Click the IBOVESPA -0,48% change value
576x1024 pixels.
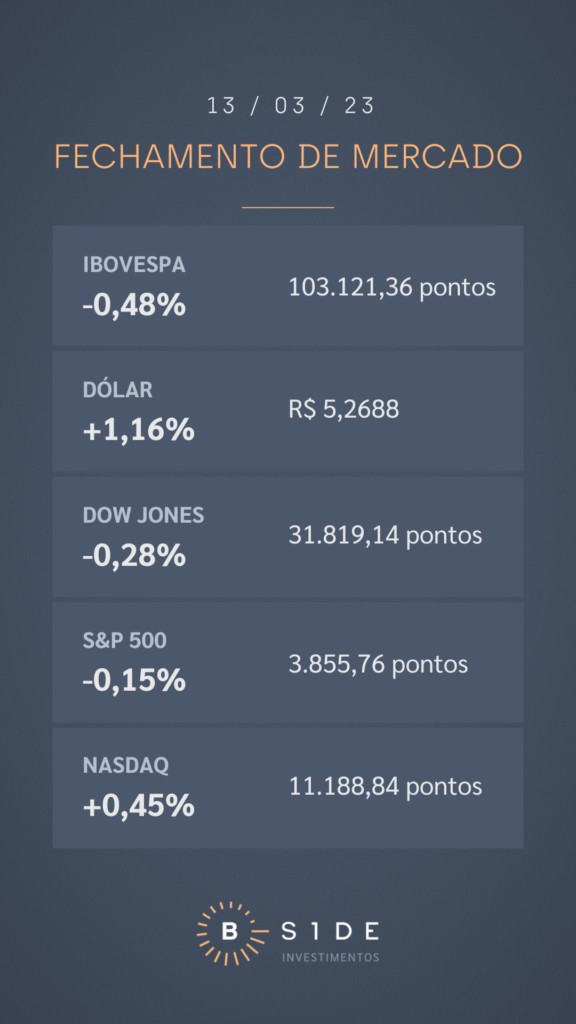click(134, 305)
